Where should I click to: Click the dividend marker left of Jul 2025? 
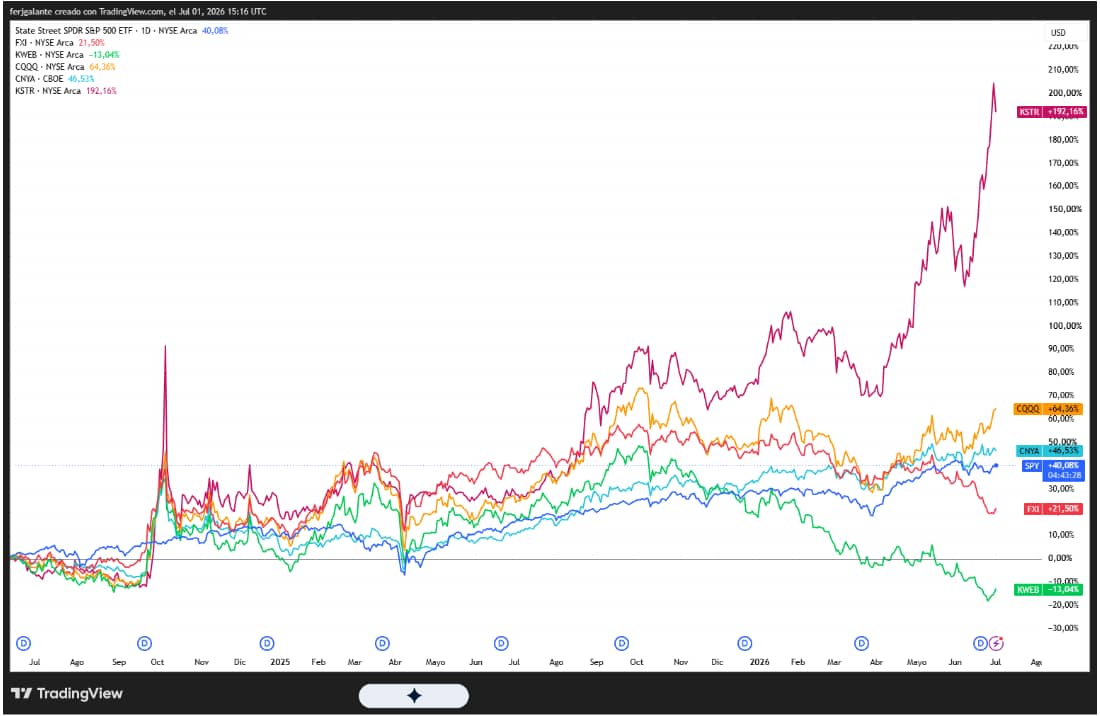501,643
